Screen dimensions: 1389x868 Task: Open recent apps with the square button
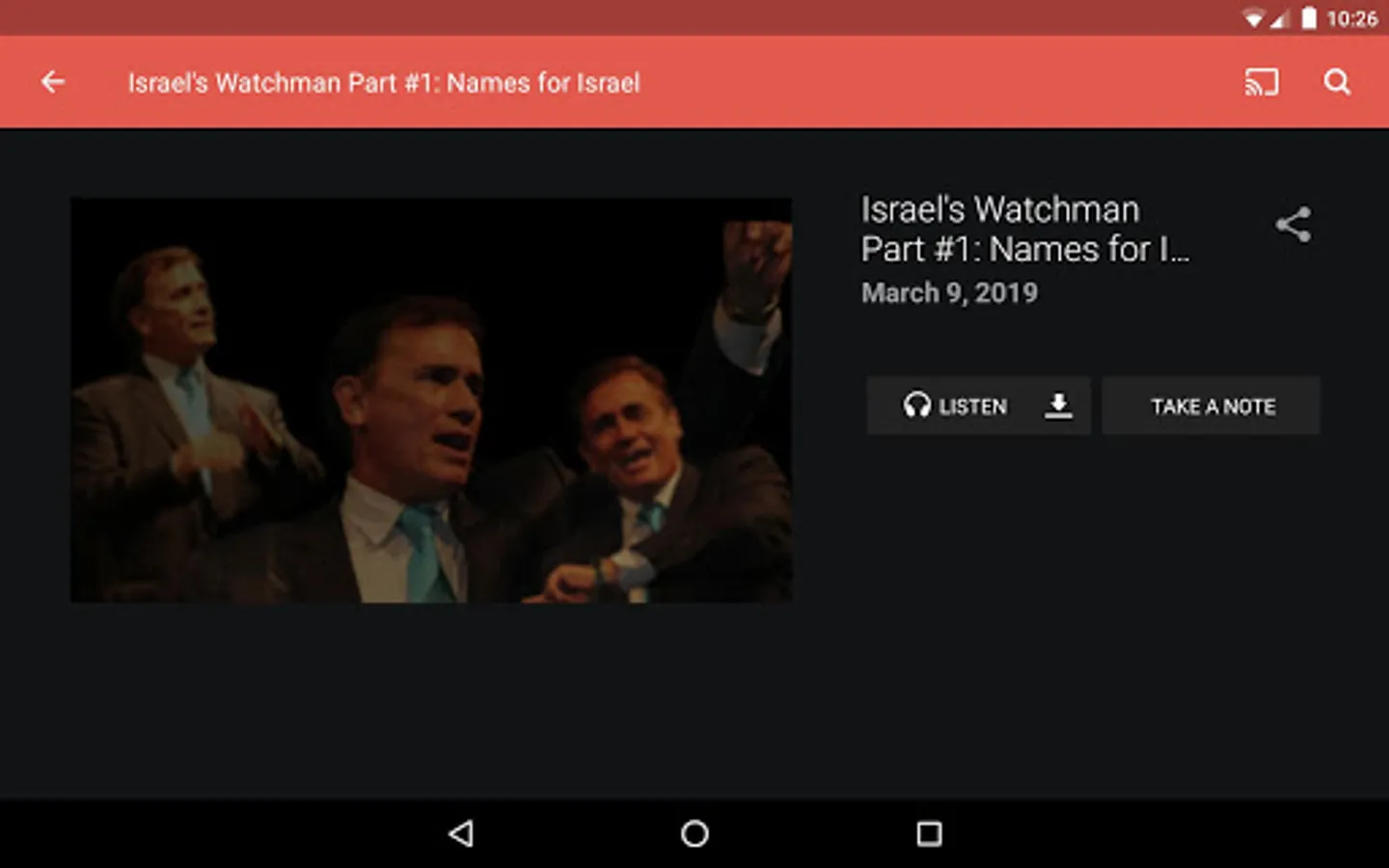929,833
